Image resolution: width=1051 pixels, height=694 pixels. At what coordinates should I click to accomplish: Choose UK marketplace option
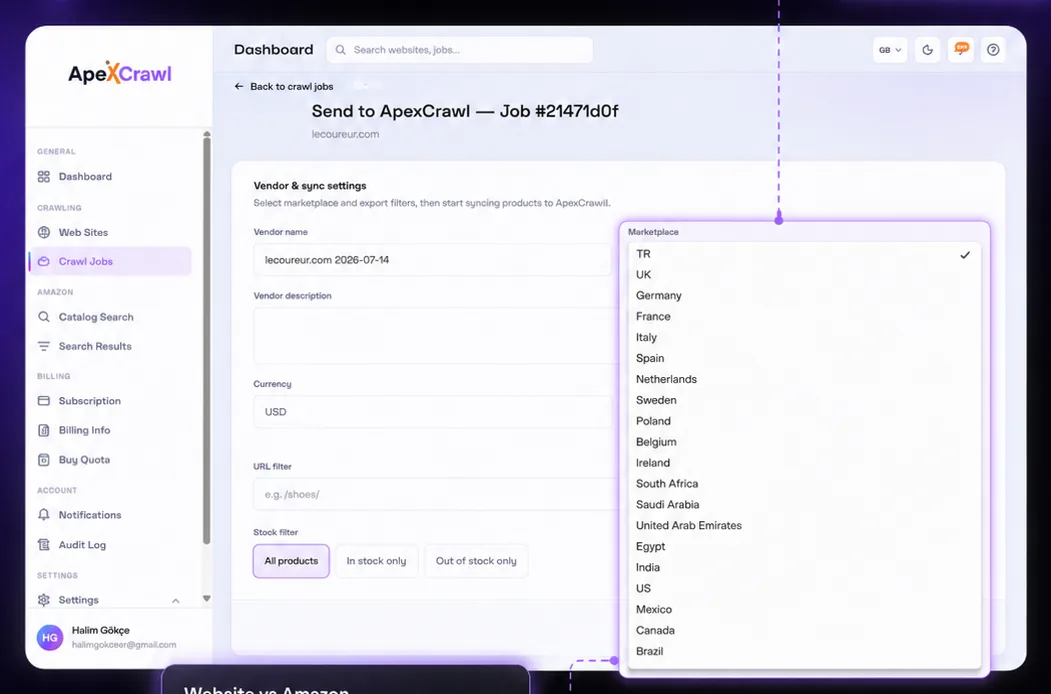tap(803, 275)
